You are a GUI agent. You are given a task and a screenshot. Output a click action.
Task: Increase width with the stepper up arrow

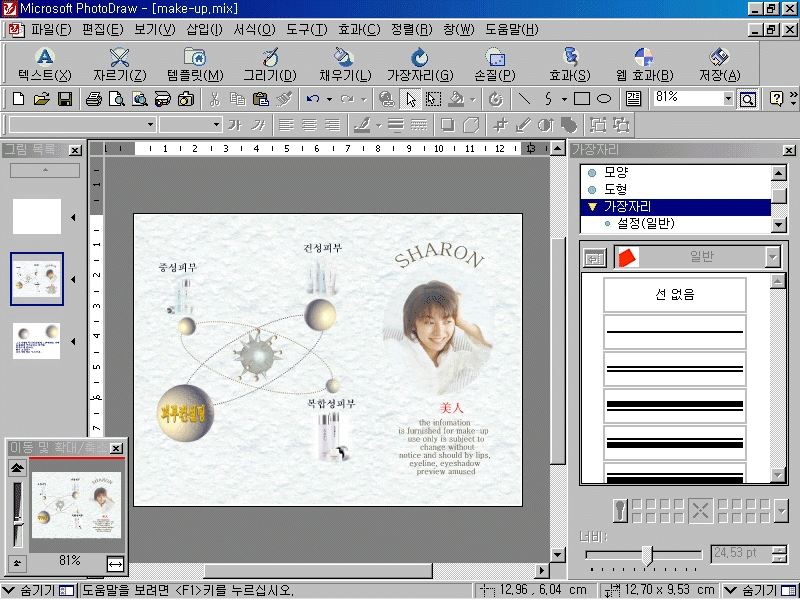tap(779, 549)
